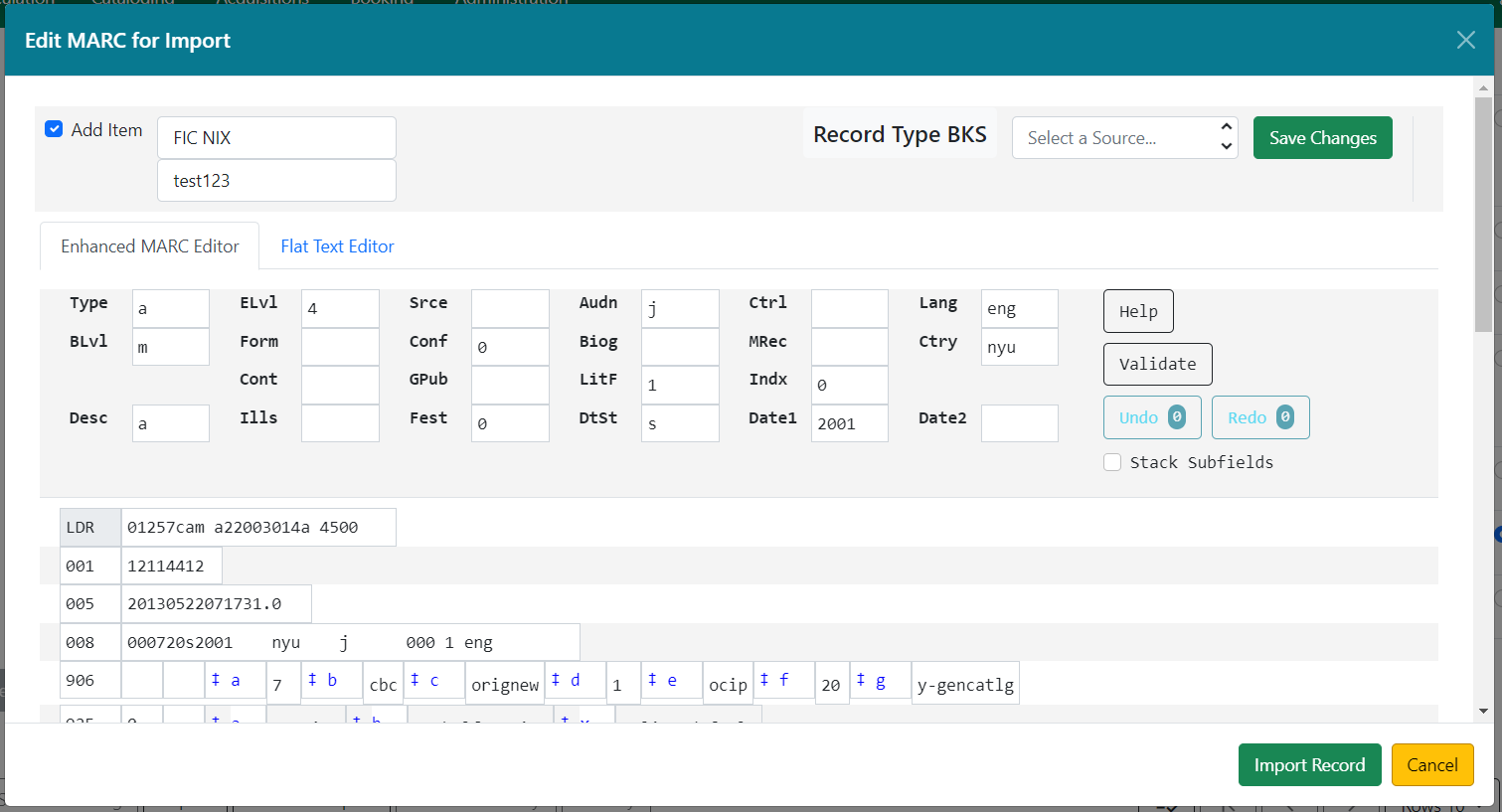Click the Undo button with zero badge
This screenshot has width=1502, height=812.
pyautogui.click(x=1151, y=416)
